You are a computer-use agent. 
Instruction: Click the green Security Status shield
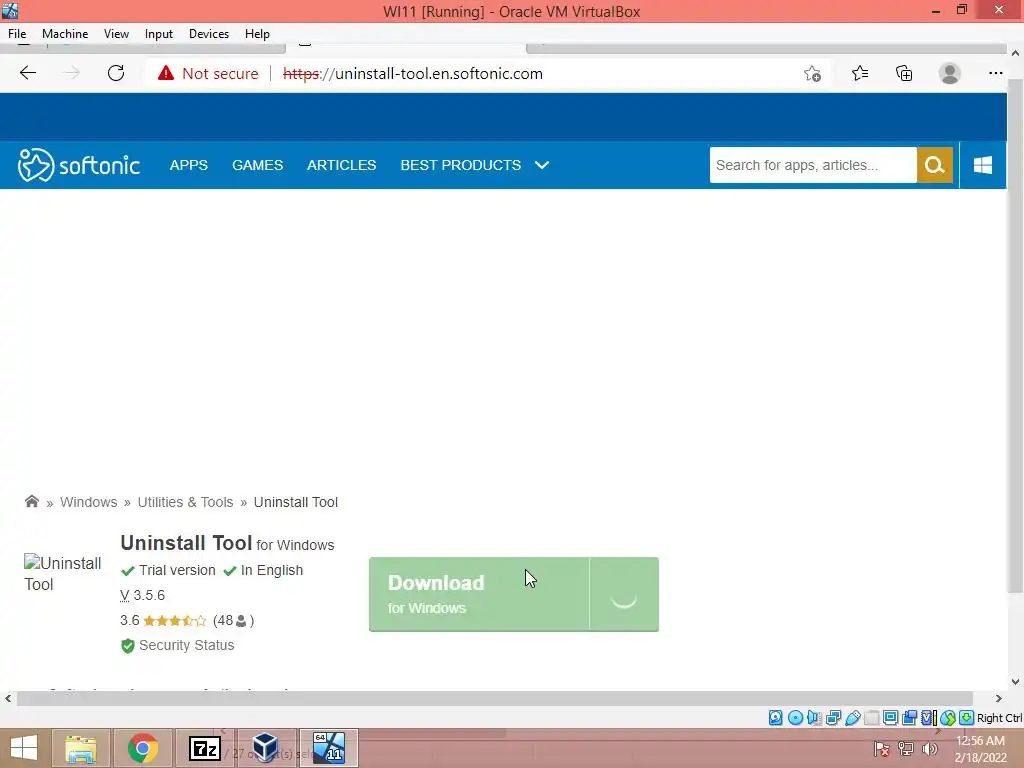(x=127, y=646)
